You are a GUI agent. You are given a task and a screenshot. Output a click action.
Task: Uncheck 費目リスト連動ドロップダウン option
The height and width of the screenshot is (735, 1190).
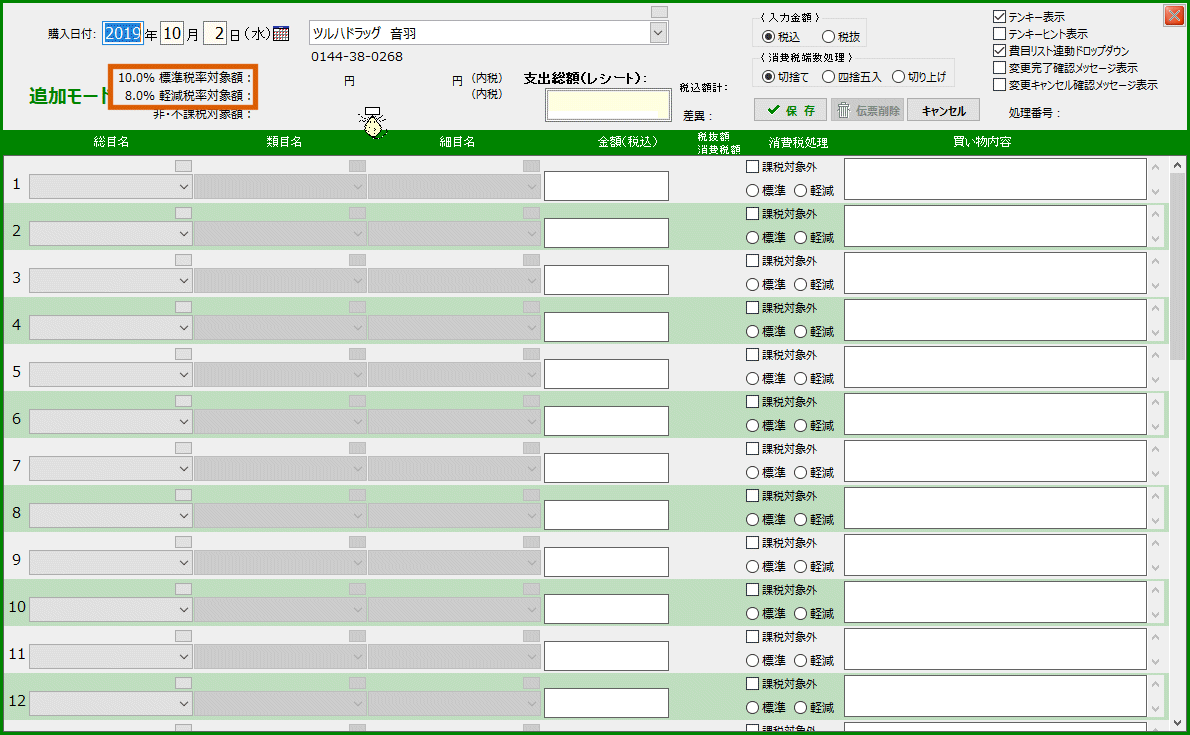coord(997,49)
